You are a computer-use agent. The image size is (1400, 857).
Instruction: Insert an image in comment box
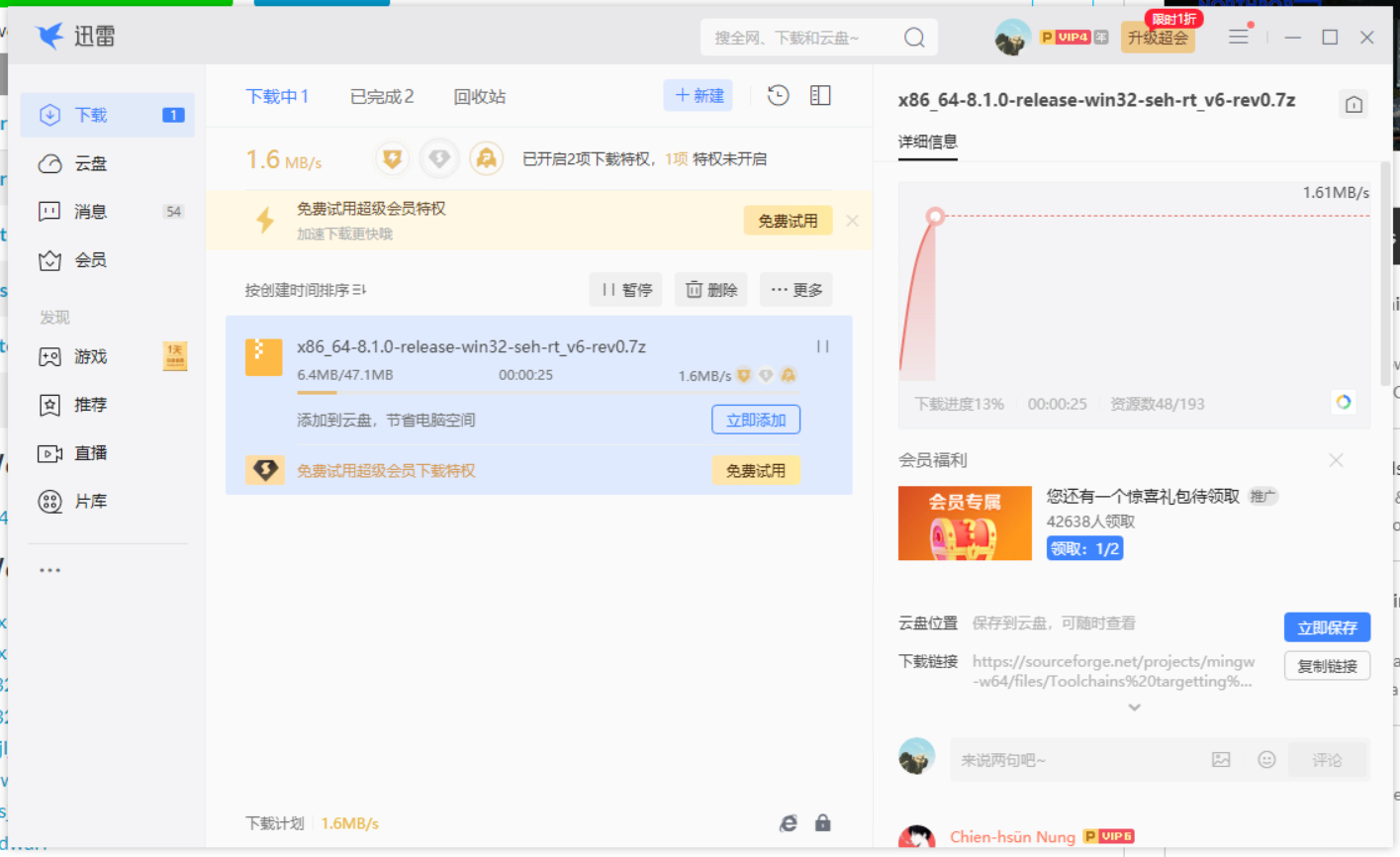[1221, 760]
